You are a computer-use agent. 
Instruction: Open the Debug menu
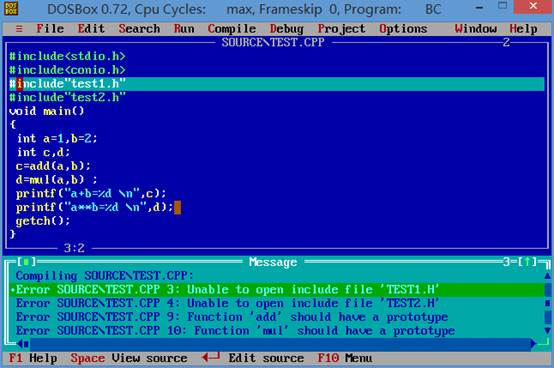pos(287,29)
